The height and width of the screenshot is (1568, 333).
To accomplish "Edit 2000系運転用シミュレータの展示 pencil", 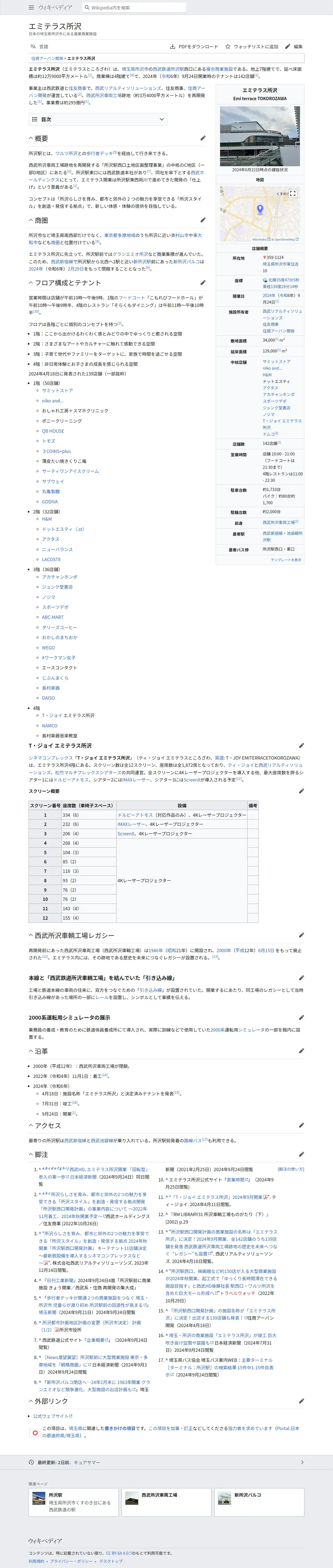I will [x=301, y=1018].
